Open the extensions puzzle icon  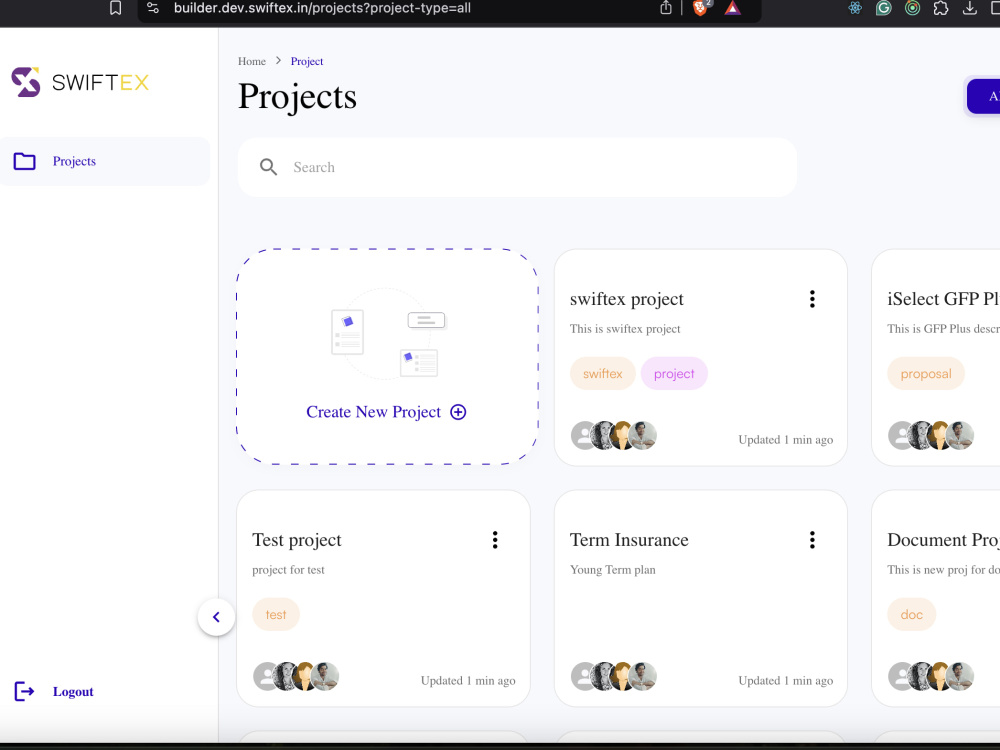tap(941, 8)
